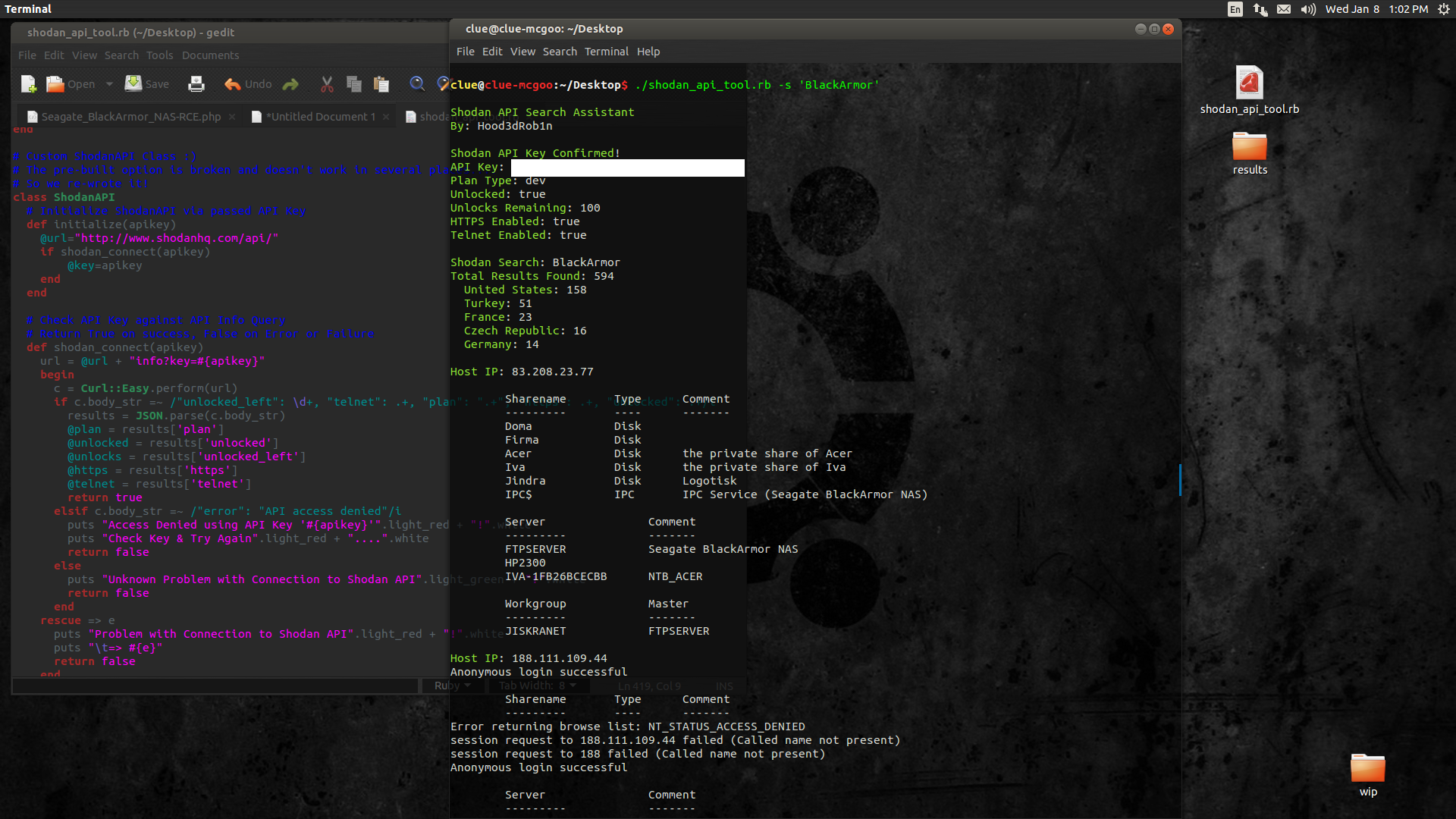
Task: Open the gedit Tools menu
Action: [159, 55]
